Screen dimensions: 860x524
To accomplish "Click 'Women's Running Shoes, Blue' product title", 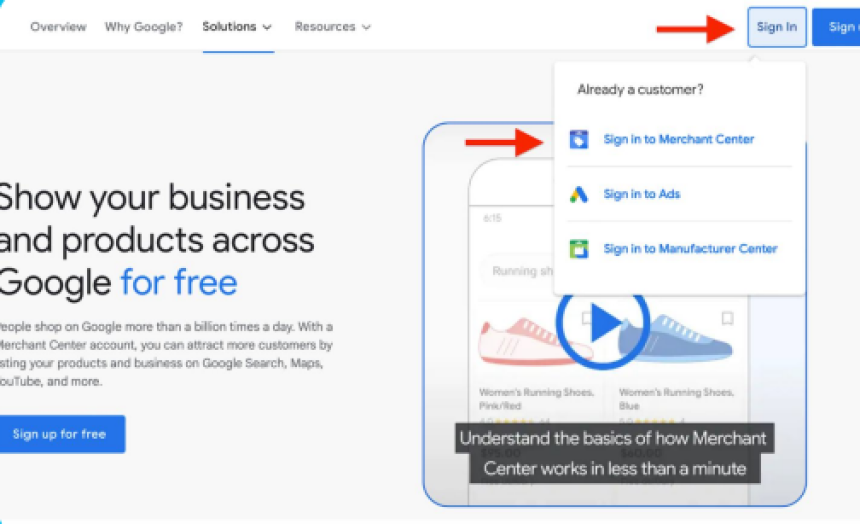I will pyautogui.click(x=676, y=399).
